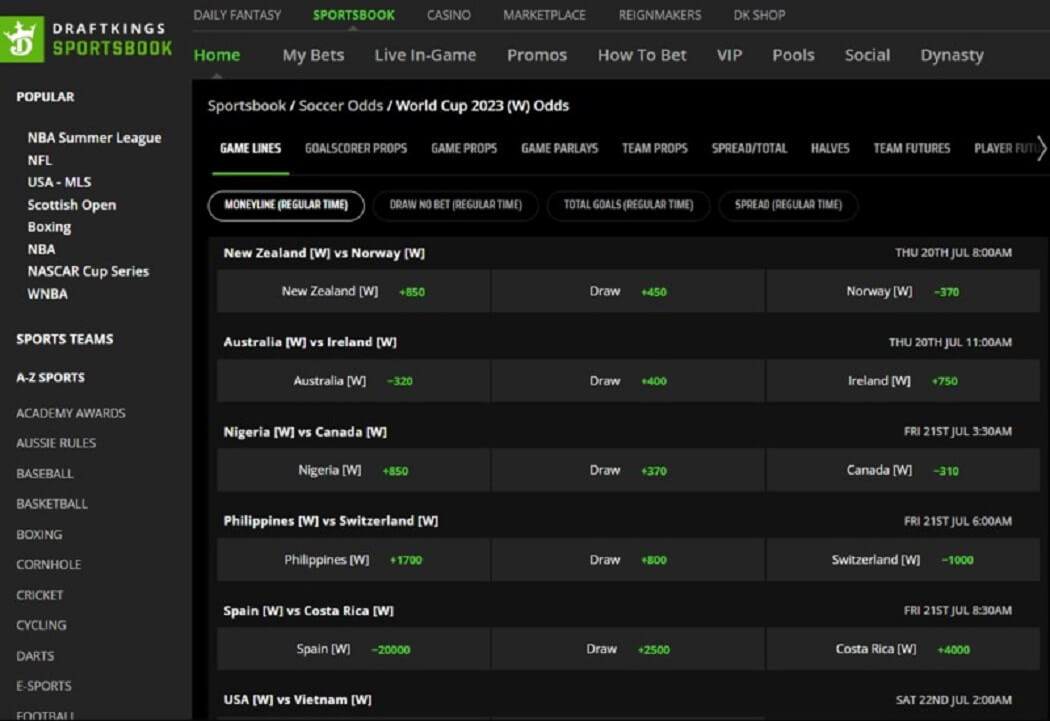Switch to the Casino product tab
The image size is (1050, 721).
449,15
